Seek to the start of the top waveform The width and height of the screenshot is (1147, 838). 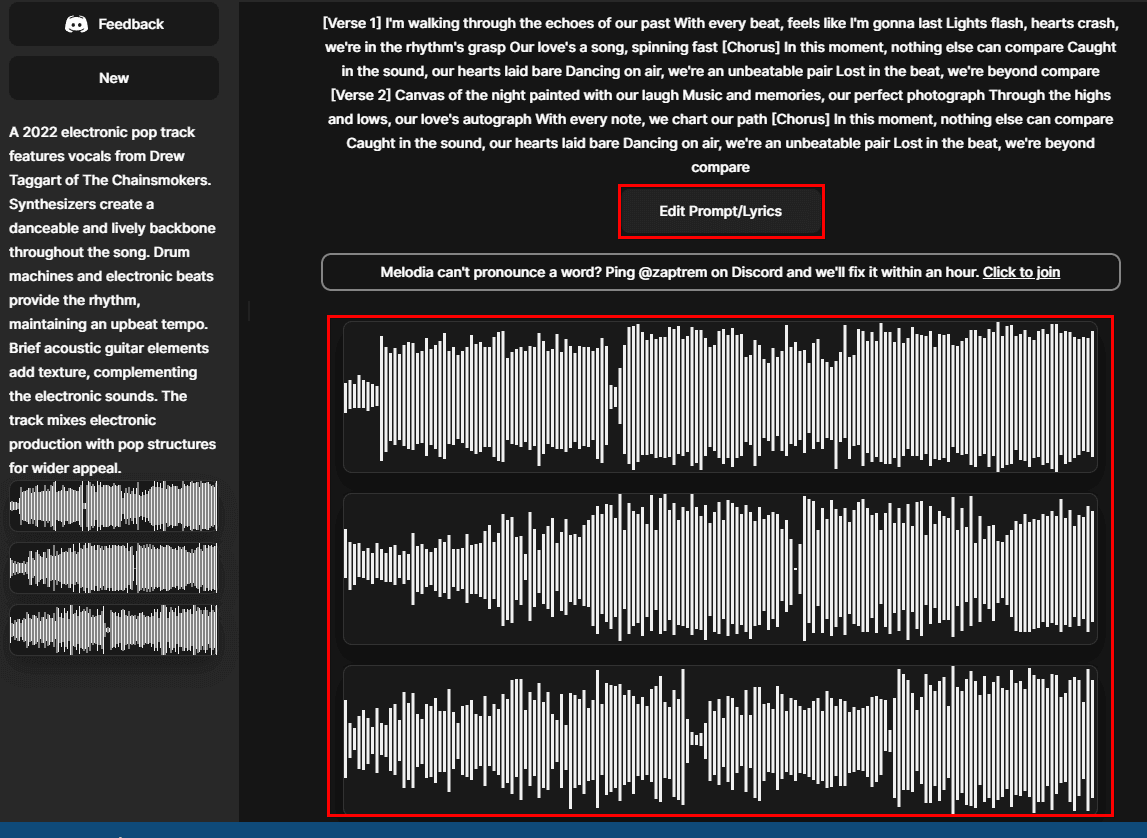click(347, 396)
